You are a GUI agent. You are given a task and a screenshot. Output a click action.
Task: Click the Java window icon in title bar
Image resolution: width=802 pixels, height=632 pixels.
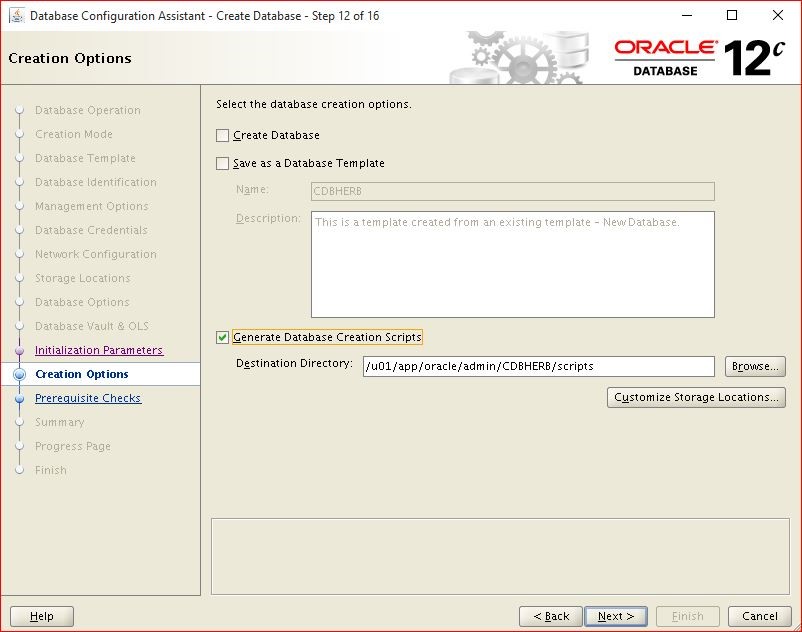(17, 15)
